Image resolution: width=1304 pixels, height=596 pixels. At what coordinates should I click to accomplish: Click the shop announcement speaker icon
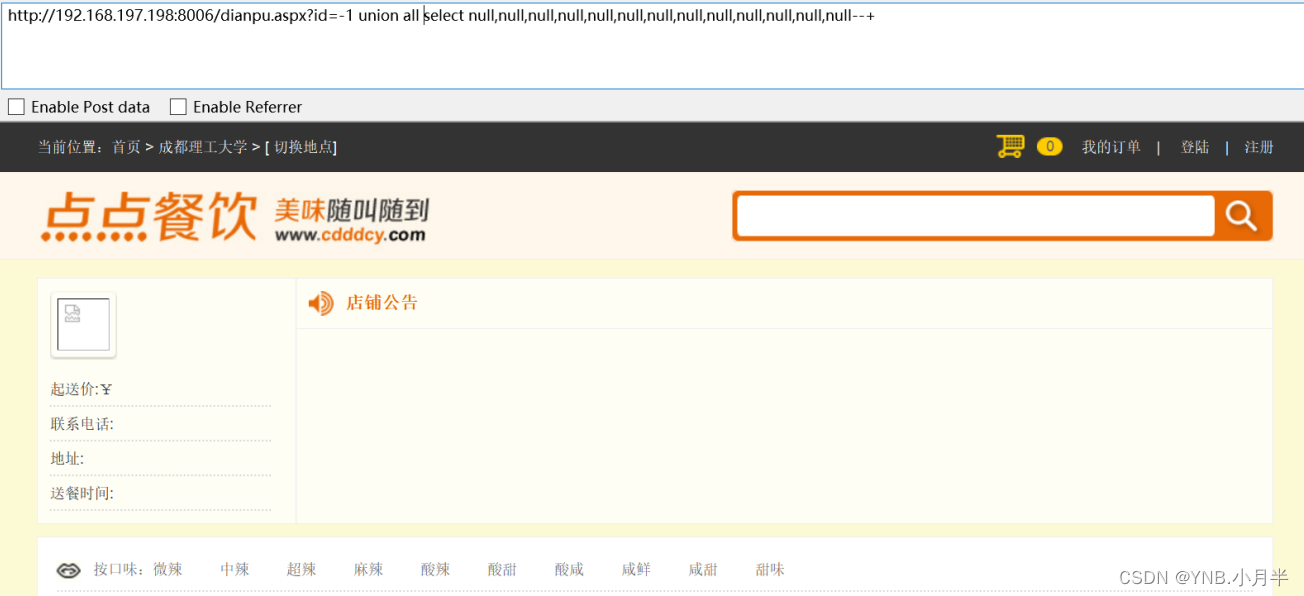coord(321,303)
